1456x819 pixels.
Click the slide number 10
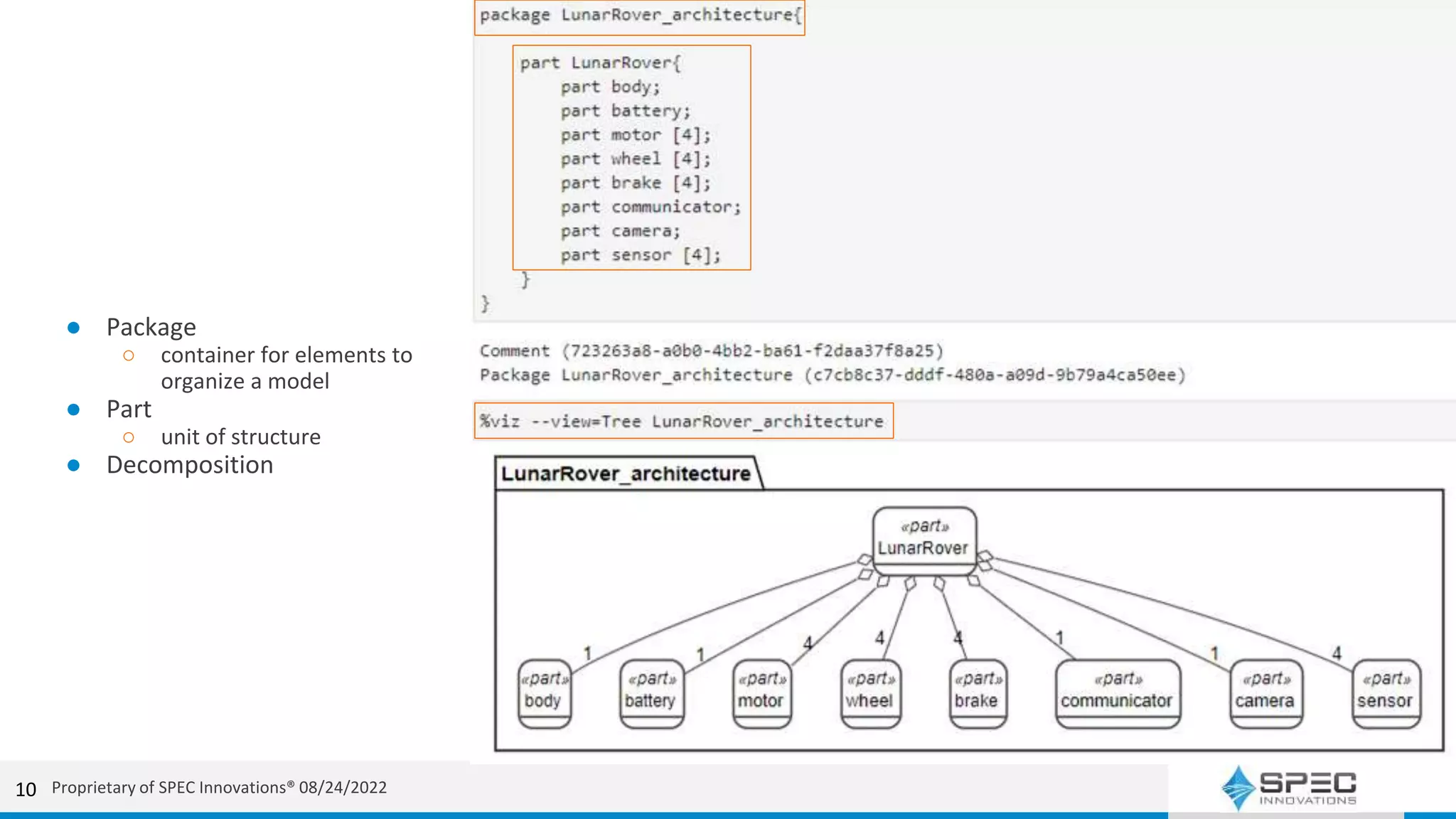coord(26,789)
